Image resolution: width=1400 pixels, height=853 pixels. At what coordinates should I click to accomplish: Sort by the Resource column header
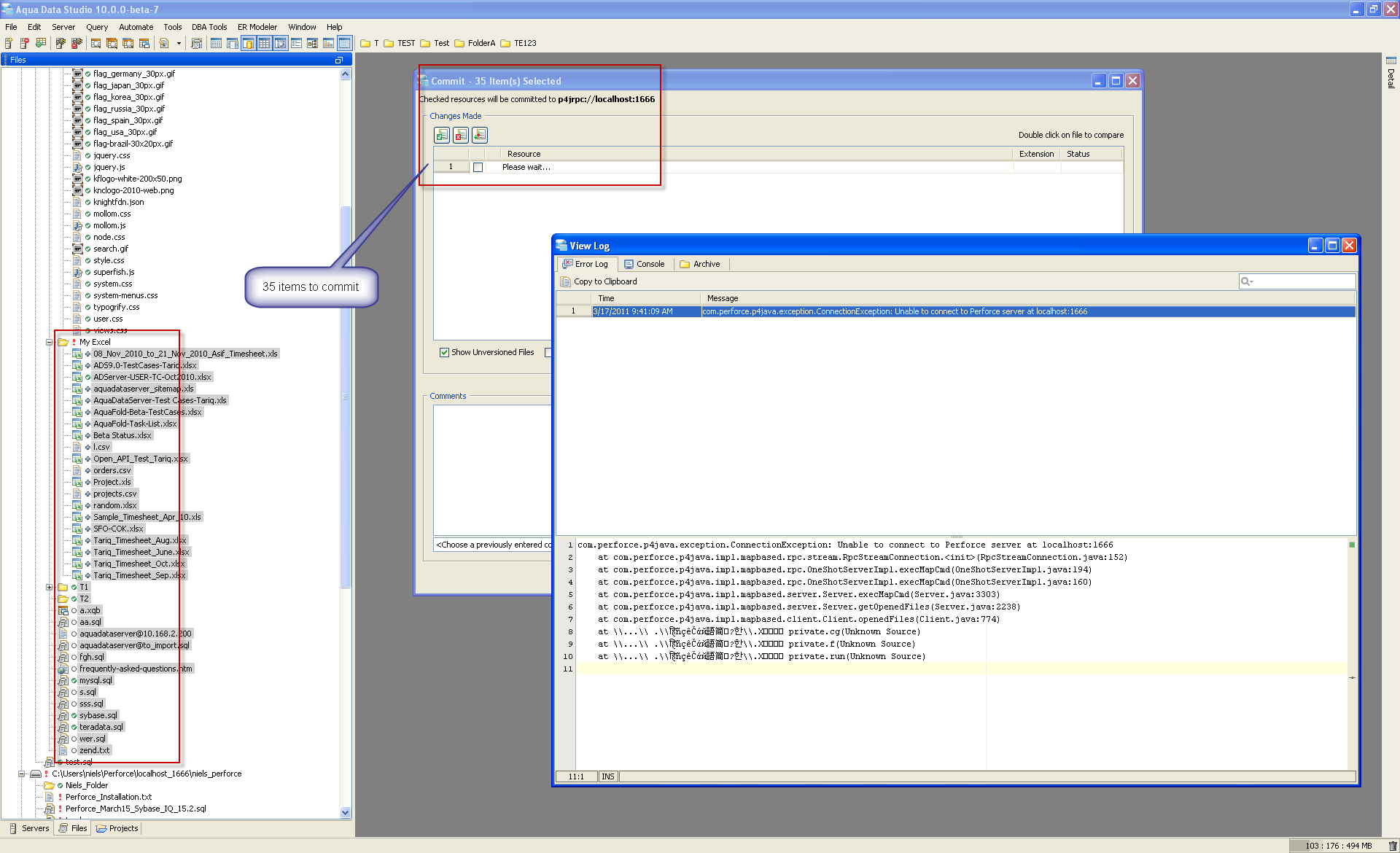(x=756, y=154)
